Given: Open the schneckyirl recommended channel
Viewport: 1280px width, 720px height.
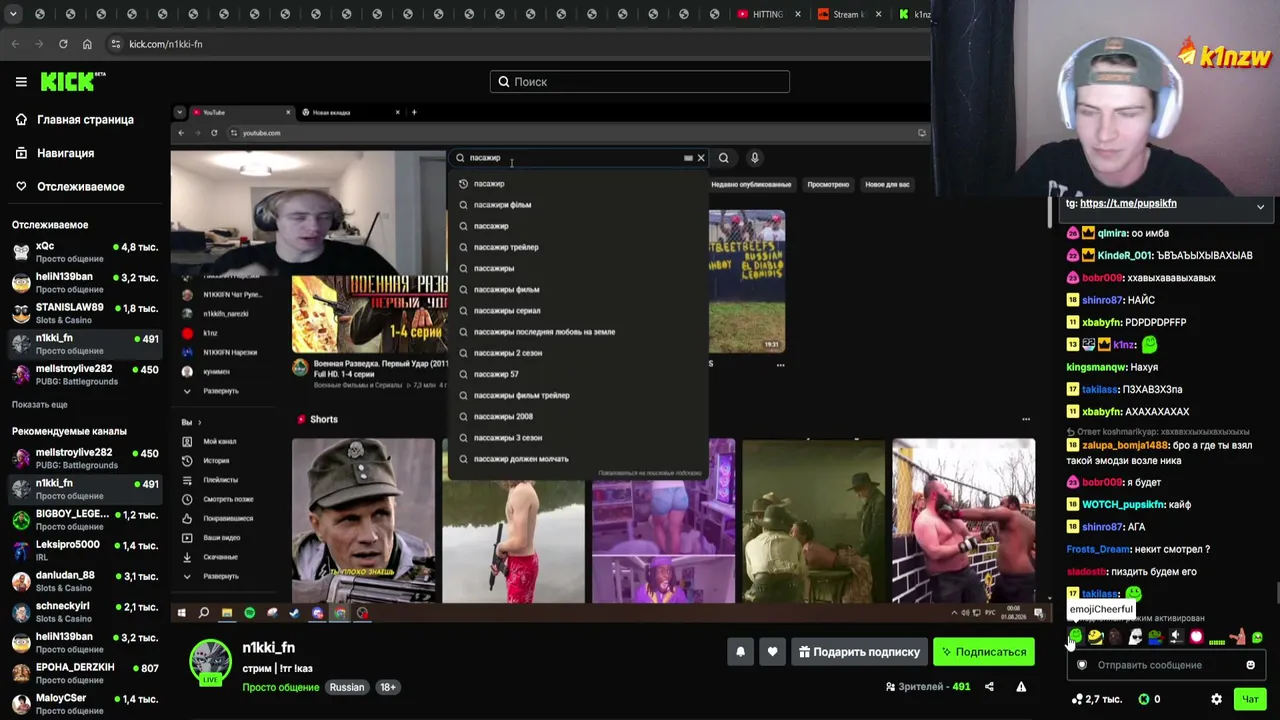Looking at the screenshot, I should [x=85, y=612].
